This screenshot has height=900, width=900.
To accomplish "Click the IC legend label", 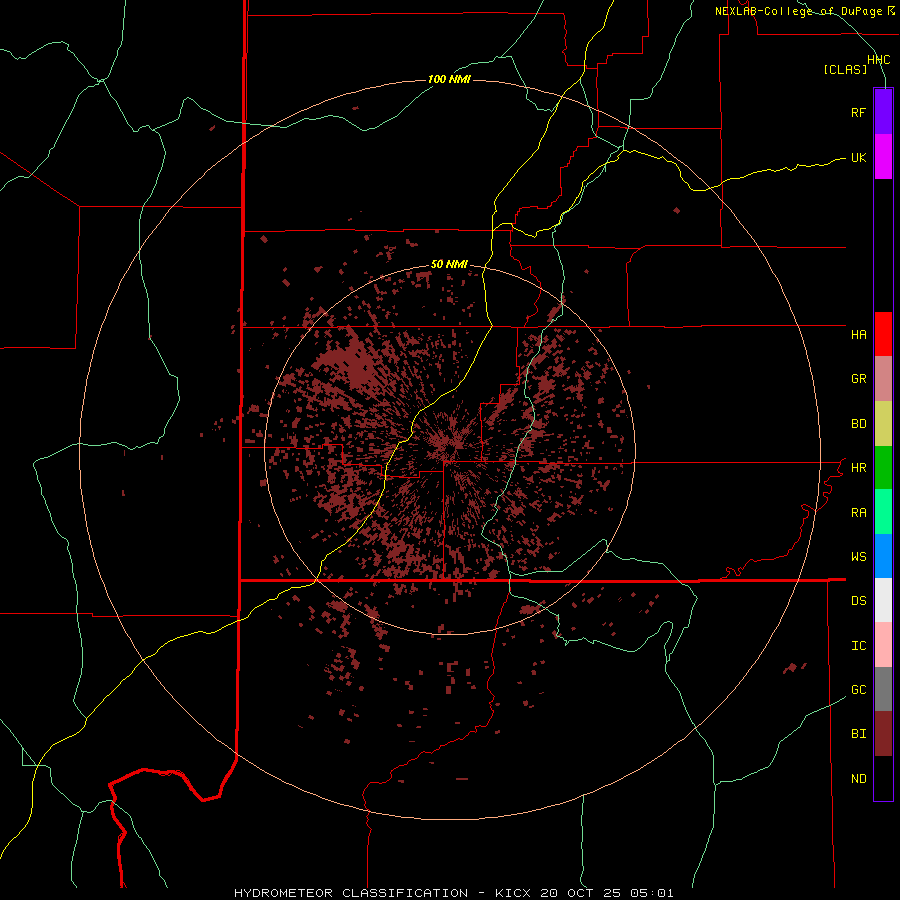I will pos(858,646).
